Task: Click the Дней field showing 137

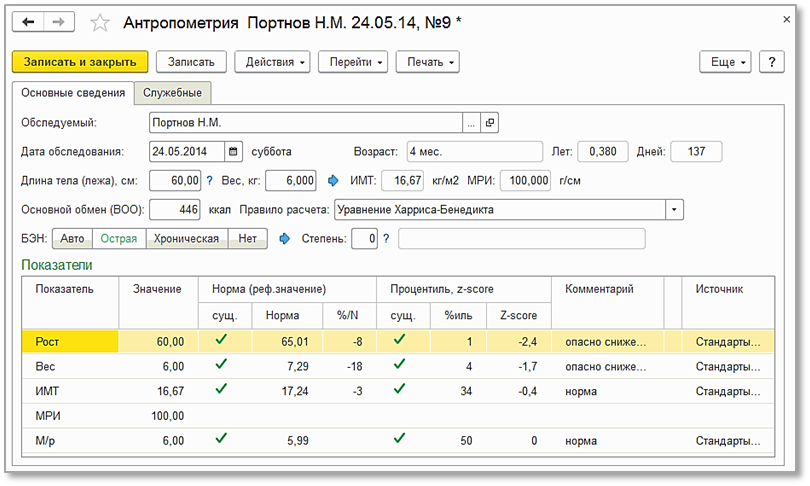Action: pos(696,152)
